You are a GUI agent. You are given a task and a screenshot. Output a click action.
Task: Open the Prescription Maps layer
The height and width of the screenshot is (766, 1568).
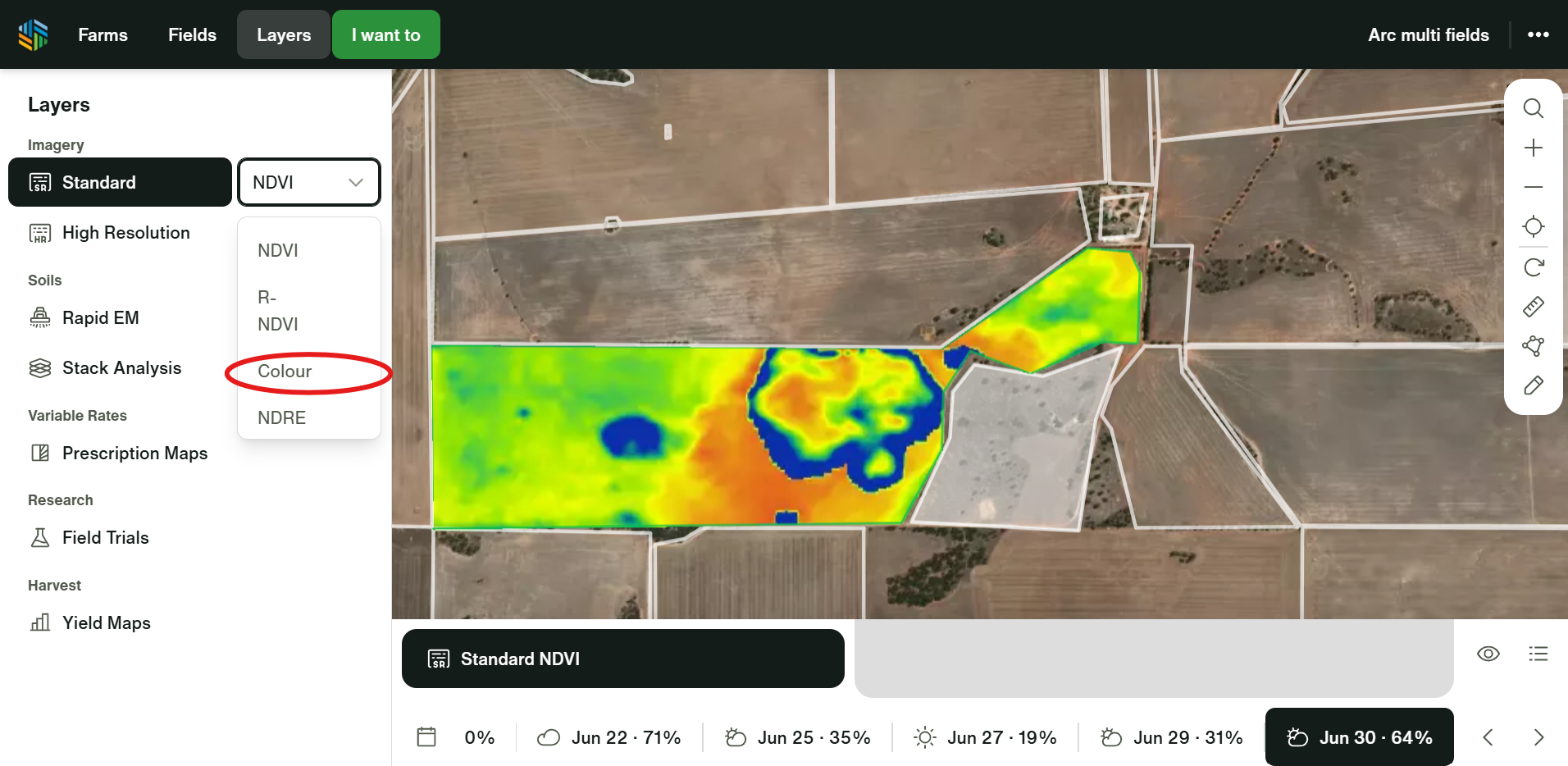click(134, 454)
